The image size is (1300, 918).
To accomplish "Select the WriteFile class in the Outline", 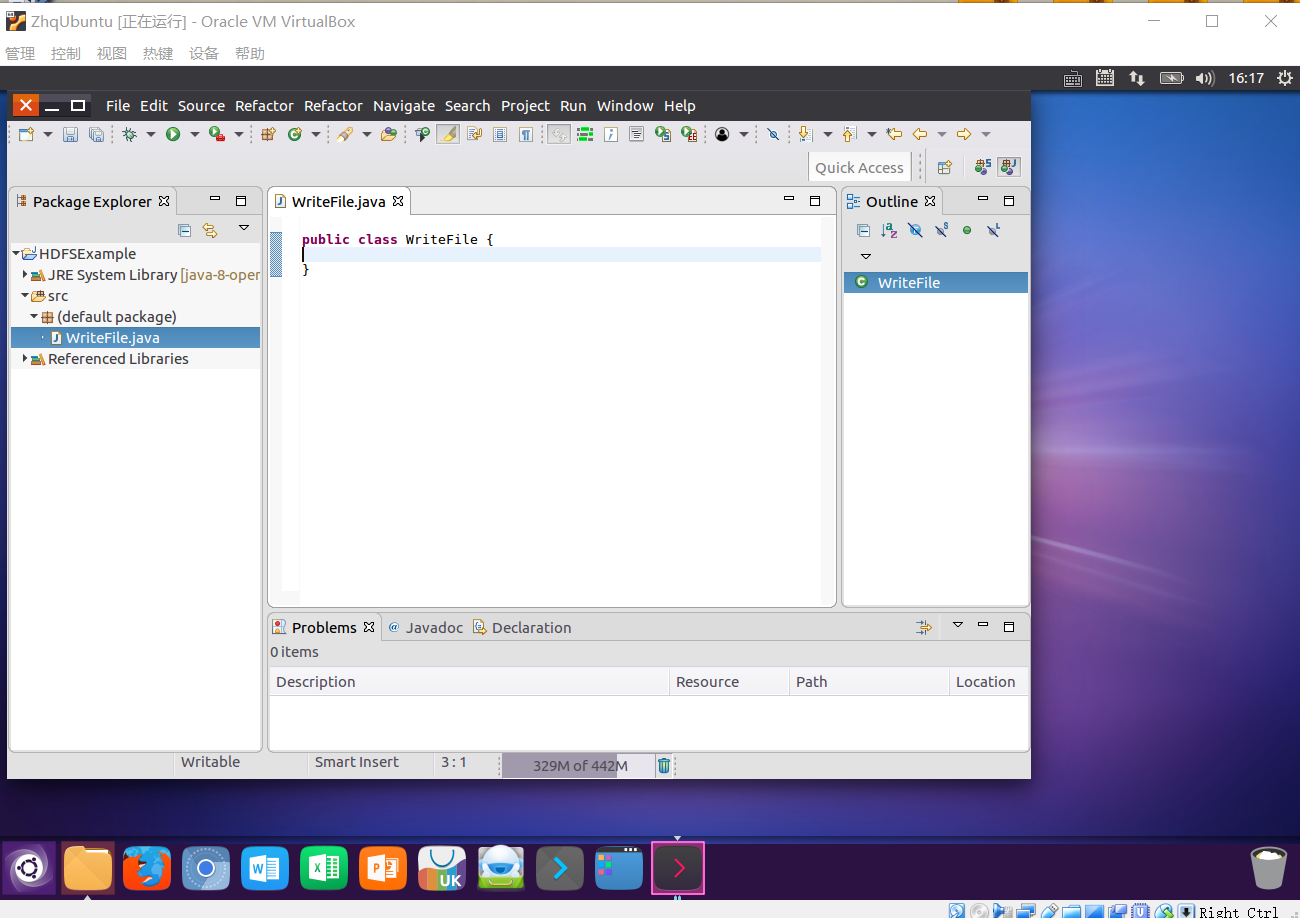I will [936, 283].
